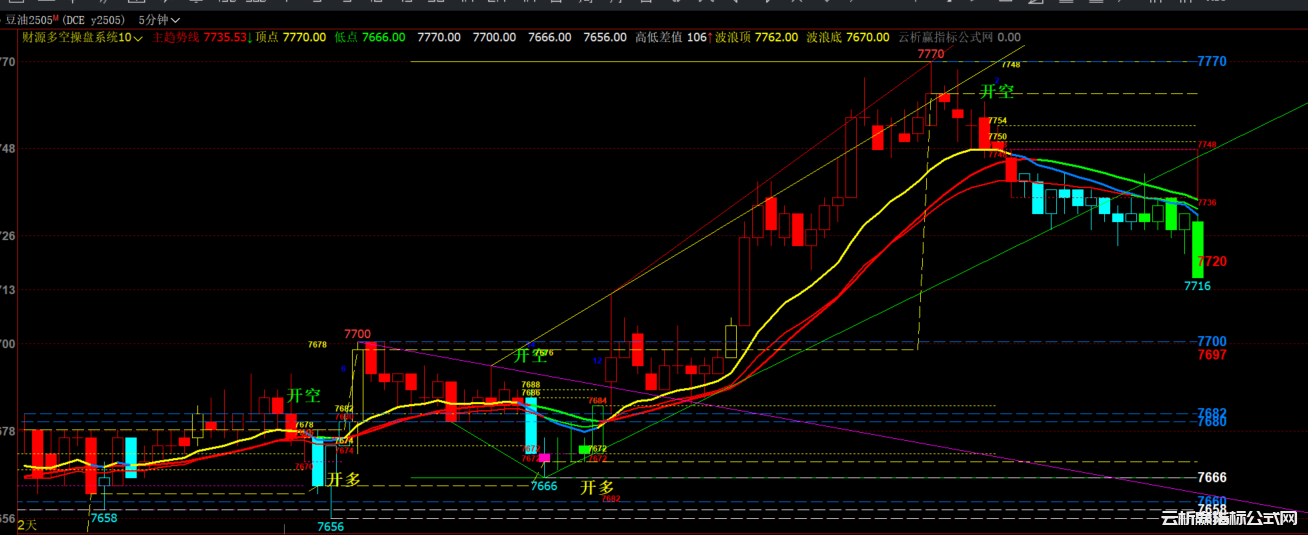
Task: Click the yellow 开多 signal below 7666 low
Action: (x=597, y=488)
